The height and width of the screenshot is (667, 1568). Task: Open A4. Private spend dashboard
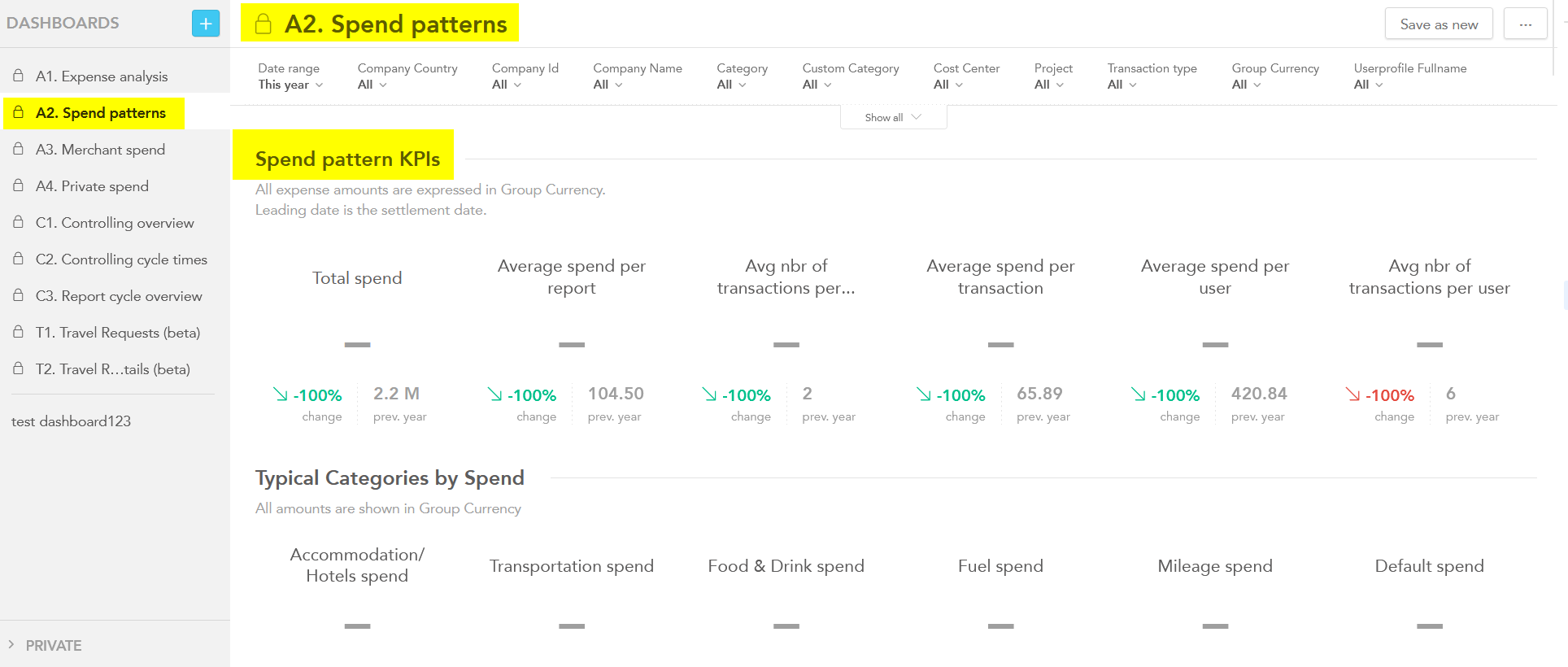pyautogui.click(x=92, y=186)
